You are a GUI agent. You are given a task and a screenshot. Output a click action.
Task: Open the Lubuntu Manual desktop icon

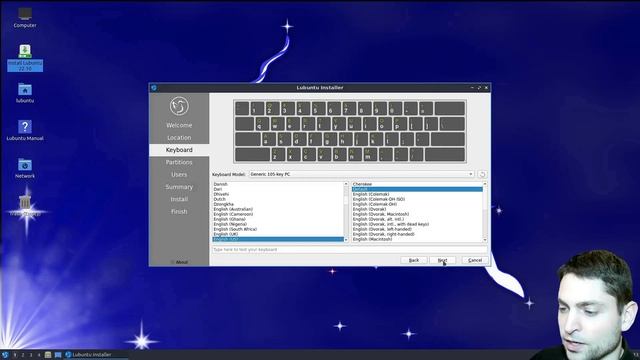click(x=25, y=131)
